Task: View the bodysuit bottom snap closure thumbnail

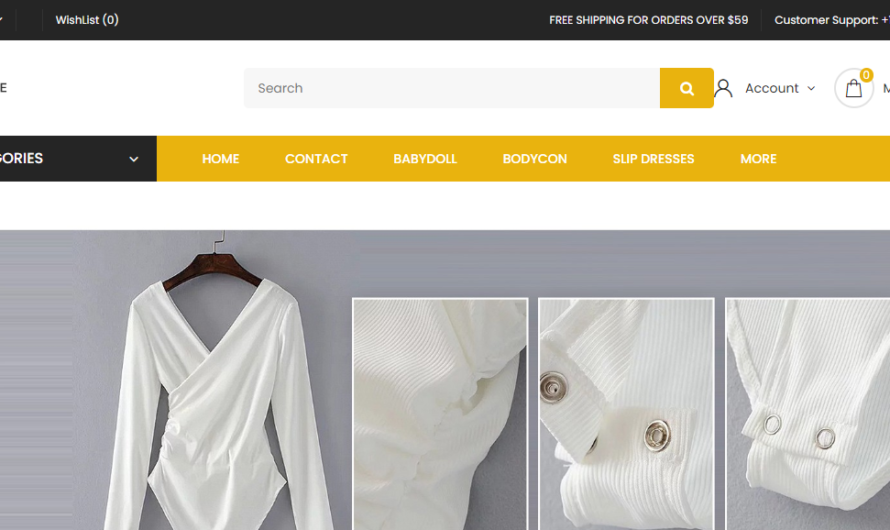Action: pos(807,414)
